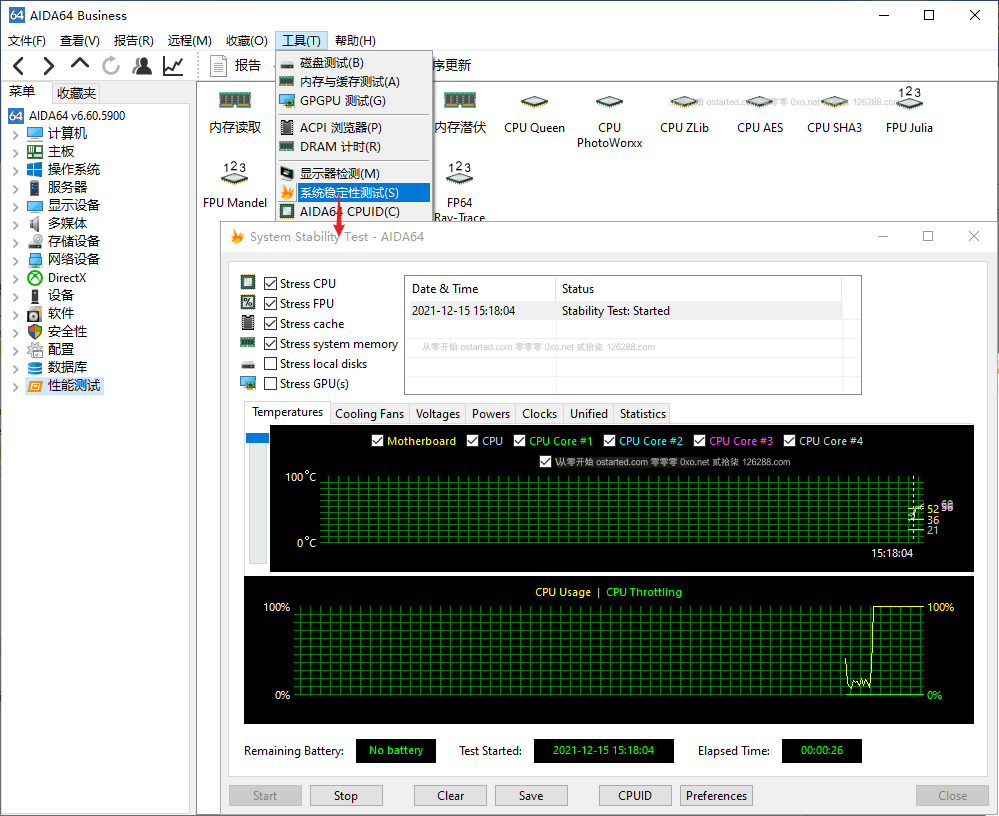Open the 报告(R) menu
Image resolution: width=999 pixels, height=816 pixels.
(134, 41)
